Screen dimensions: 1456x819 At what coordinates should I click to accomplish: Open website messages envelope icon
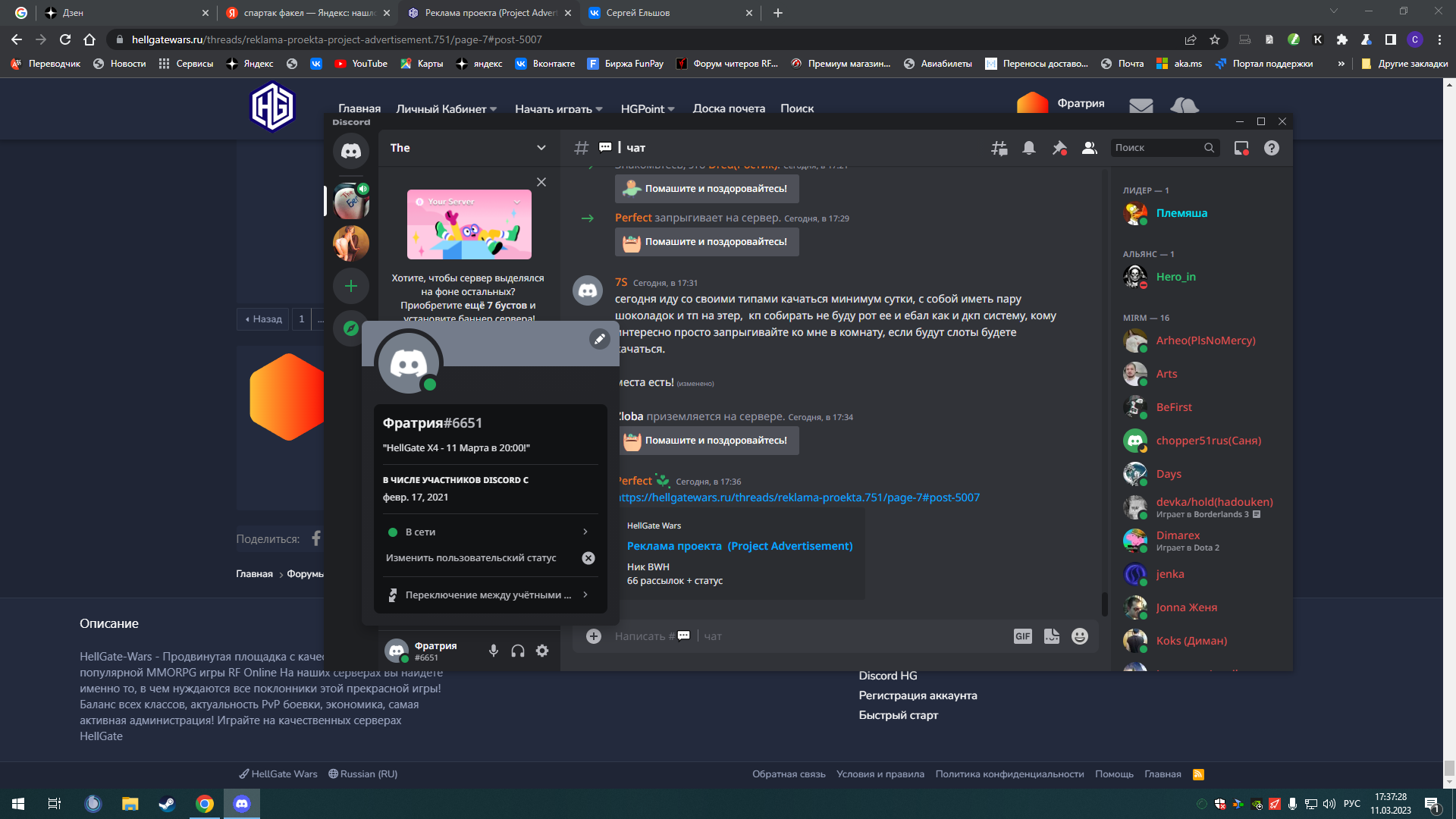[1141, 106]
